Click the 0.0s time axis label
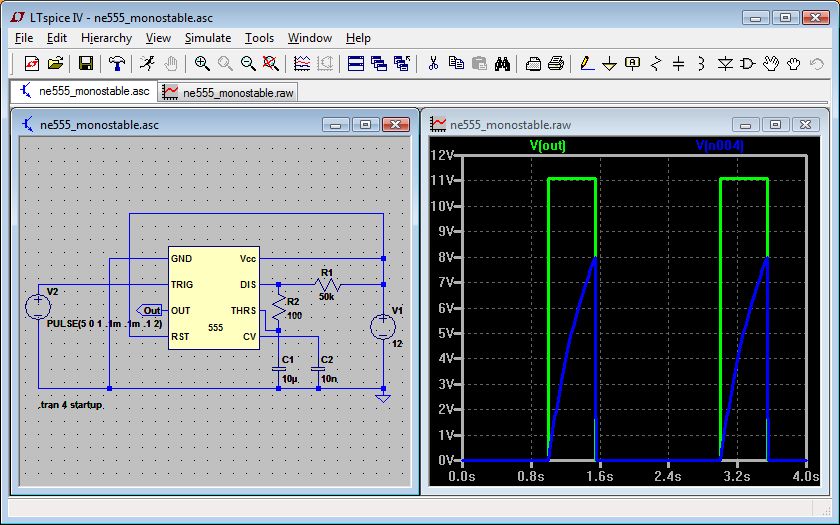 461,476
